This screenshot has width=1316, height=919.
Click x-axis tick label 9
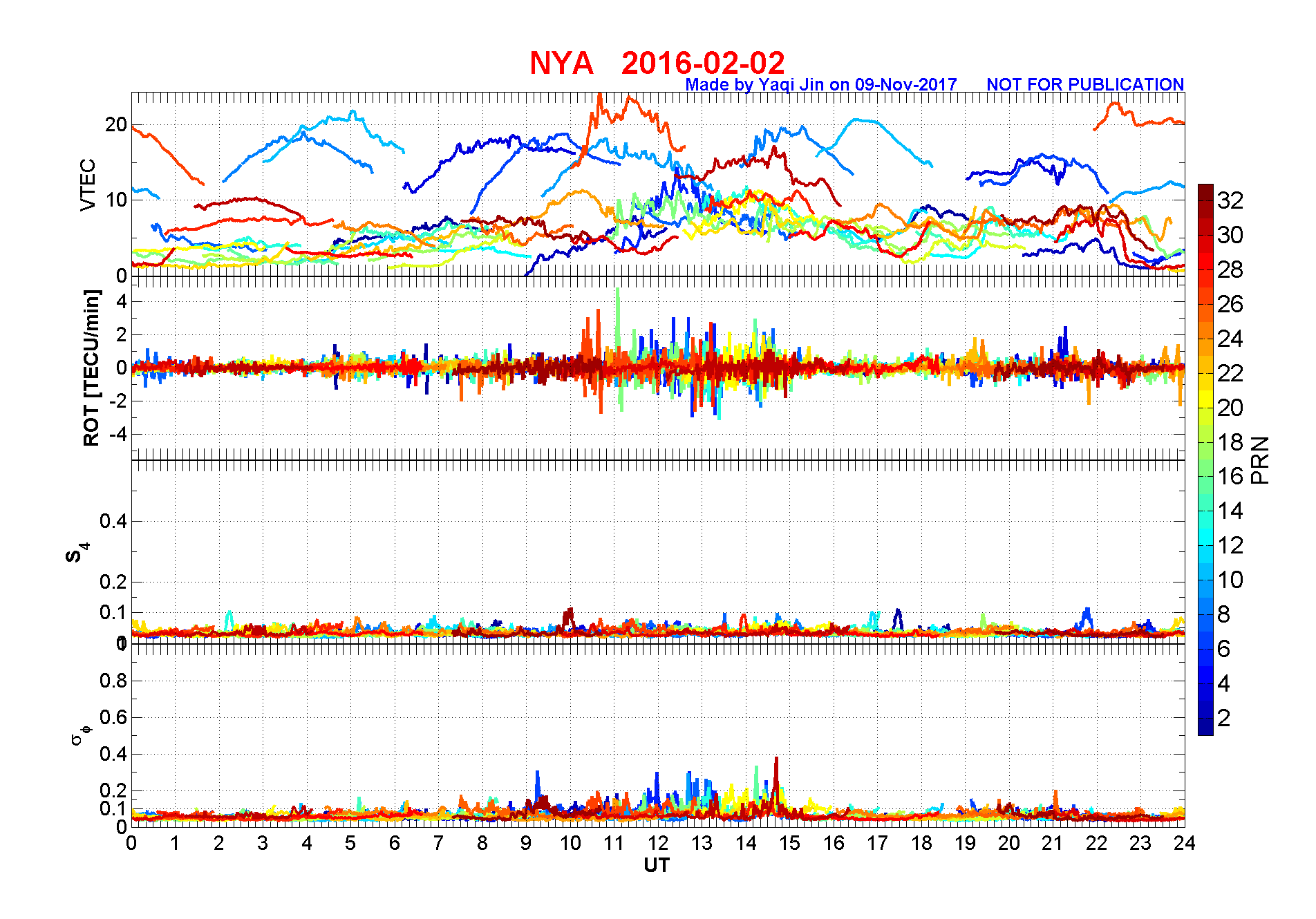[x=526, y=843]
